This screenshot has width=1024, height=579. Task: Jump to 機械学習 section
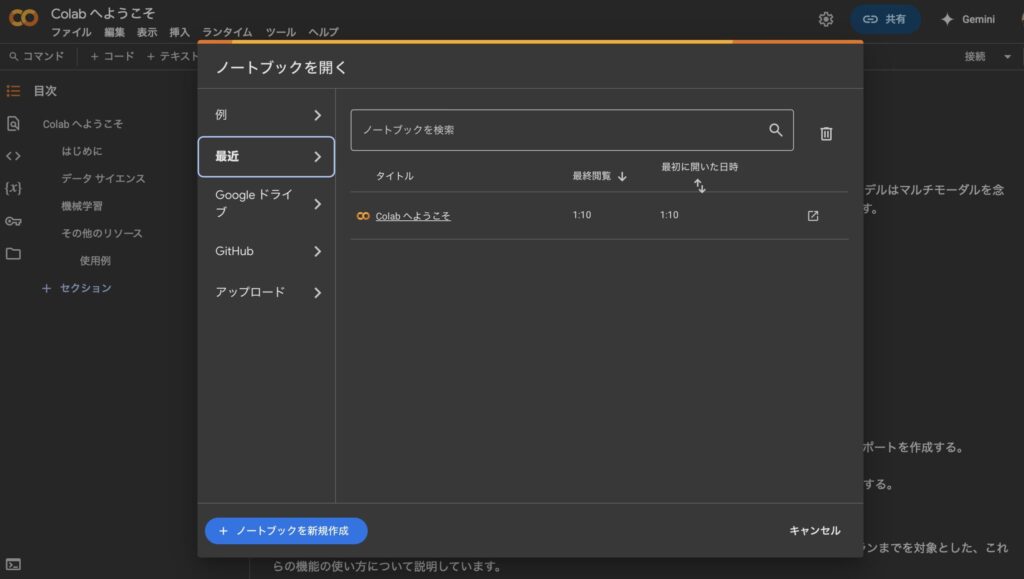click(82, 206)
